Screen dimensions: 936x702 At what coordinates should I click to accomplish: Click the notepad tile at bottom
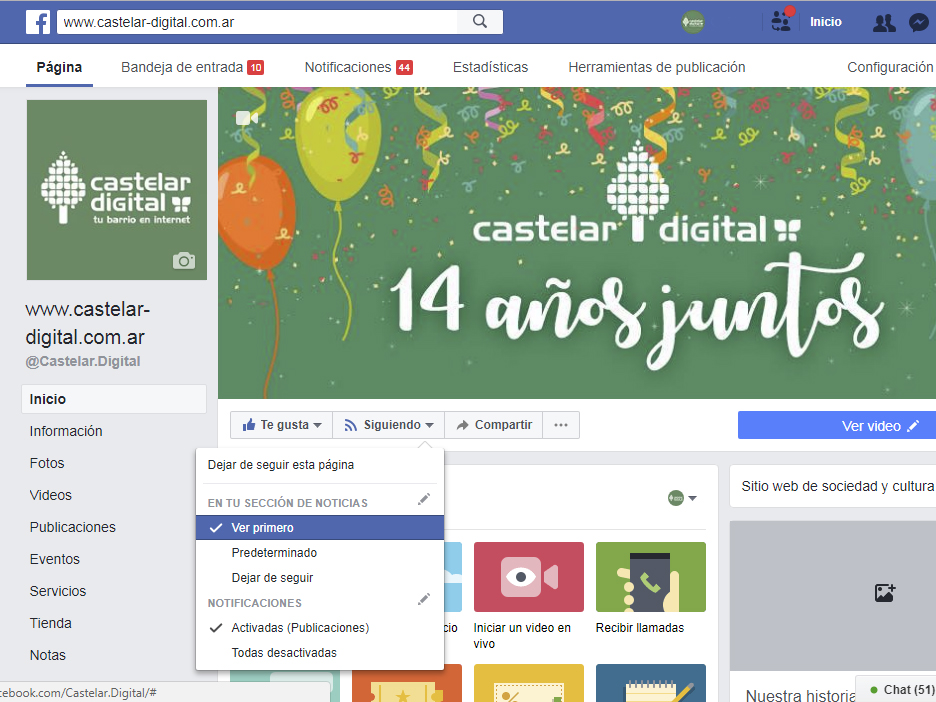(x=651, y=683)
